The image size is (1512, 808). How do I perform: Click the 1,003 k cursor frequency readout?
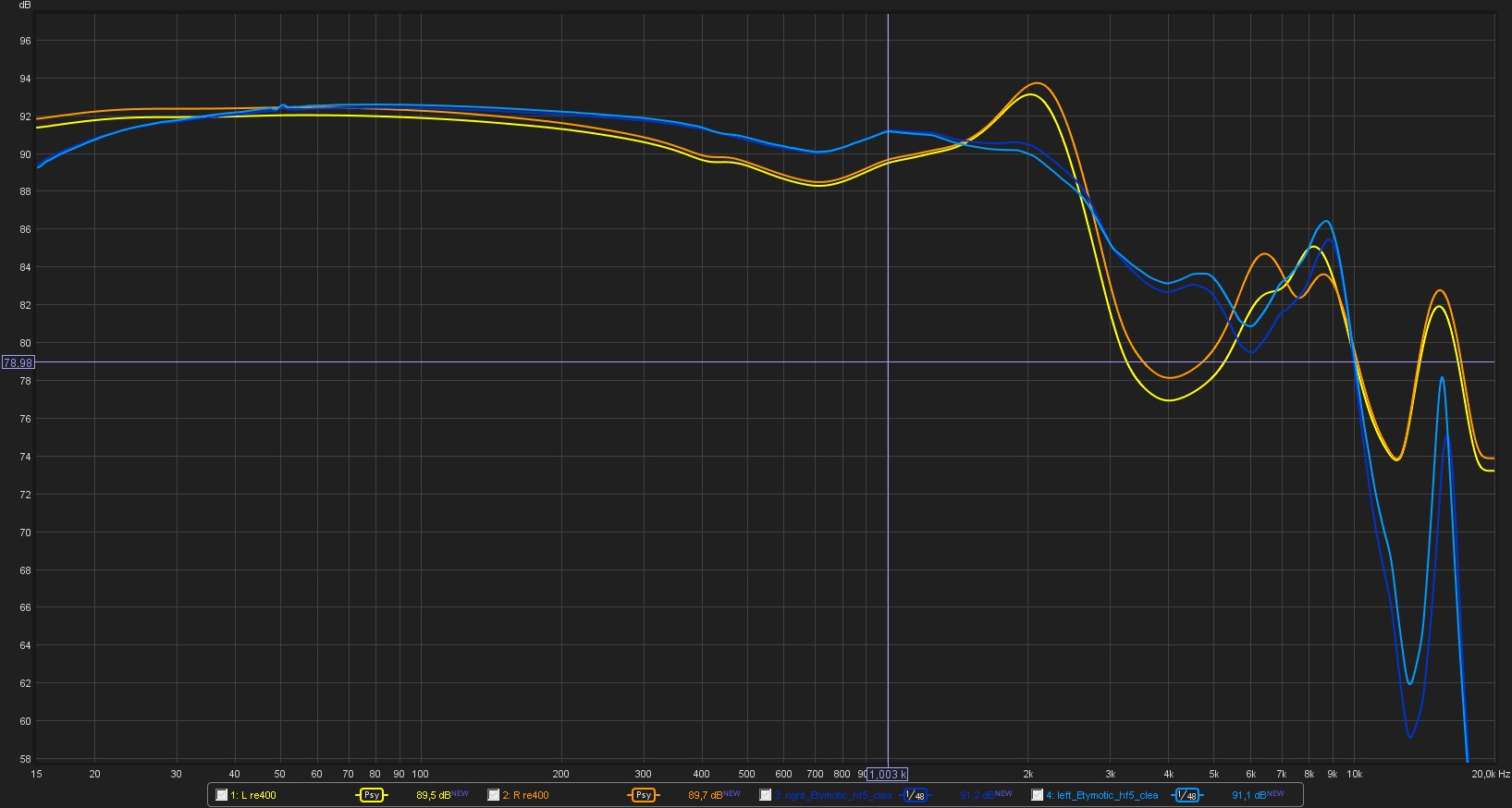(x=888, y=775)
